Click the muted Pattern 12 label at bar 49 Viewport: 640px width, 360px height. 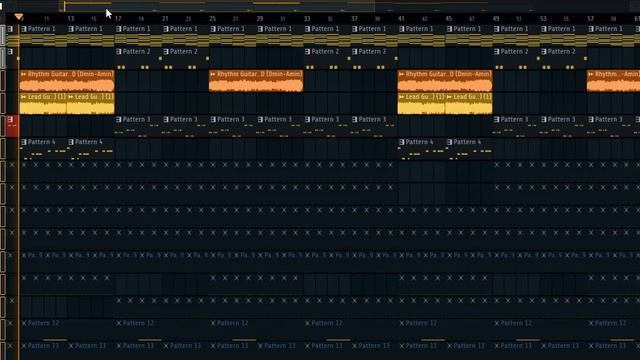coord(516,323)
